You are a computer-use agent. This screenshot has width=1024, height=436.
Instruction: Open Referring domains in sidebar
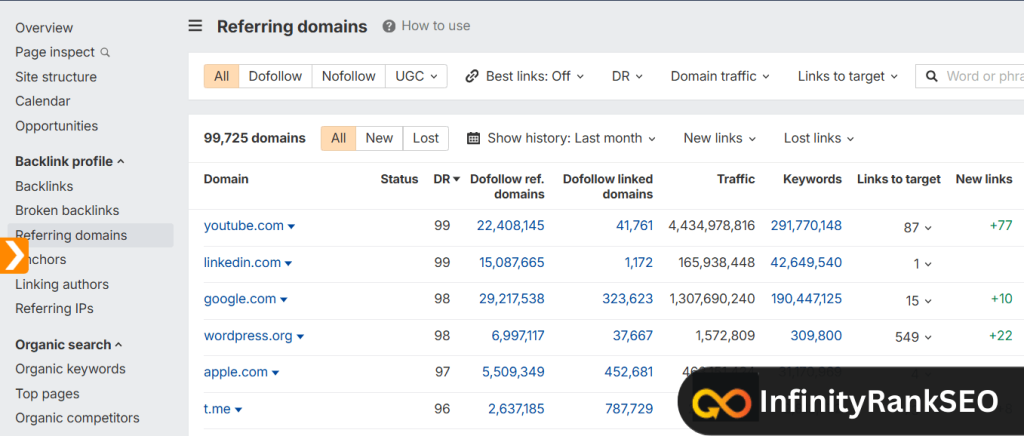[x=90, y=235]
